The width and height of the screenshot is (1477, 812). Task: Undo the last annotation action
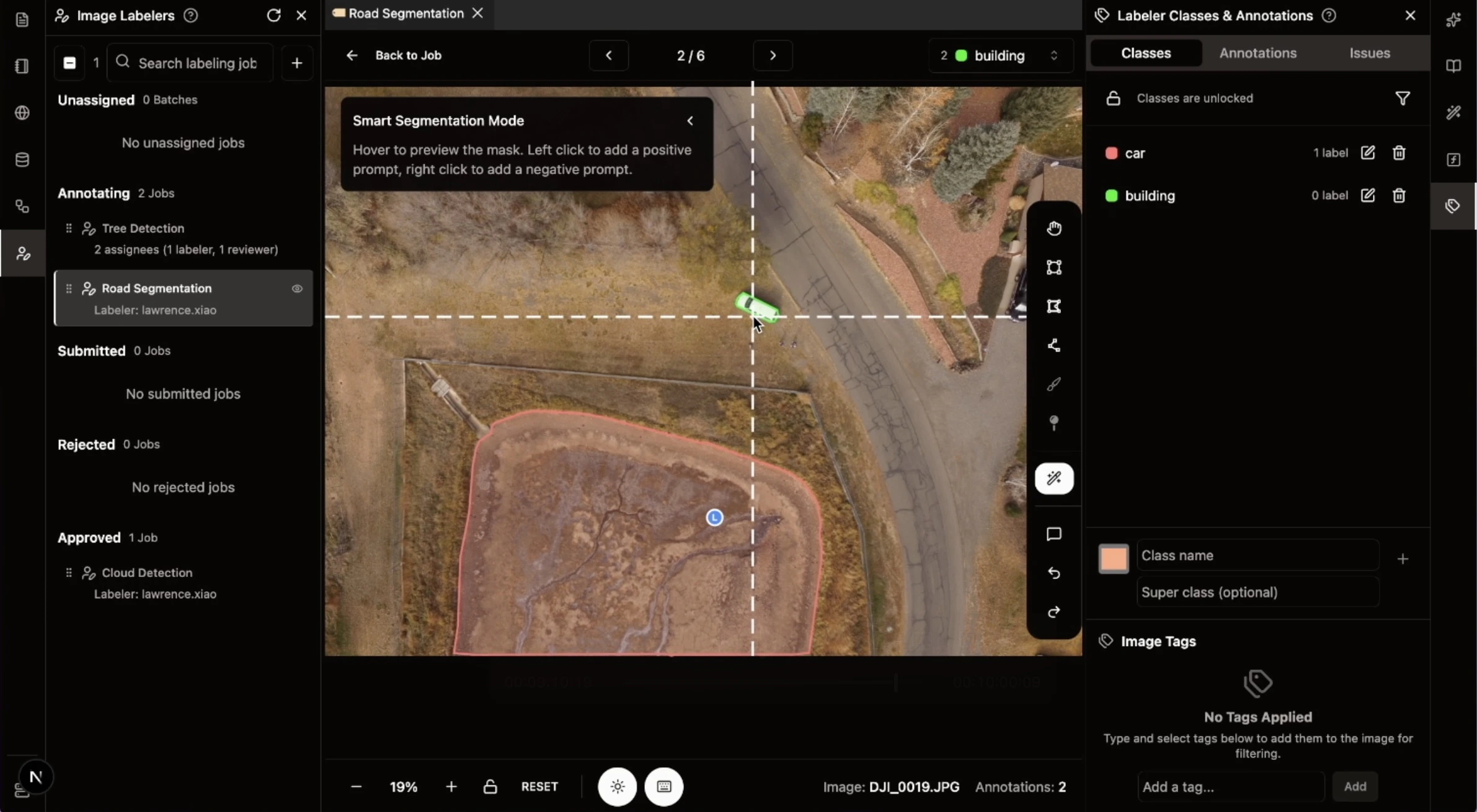(1054, 573)
